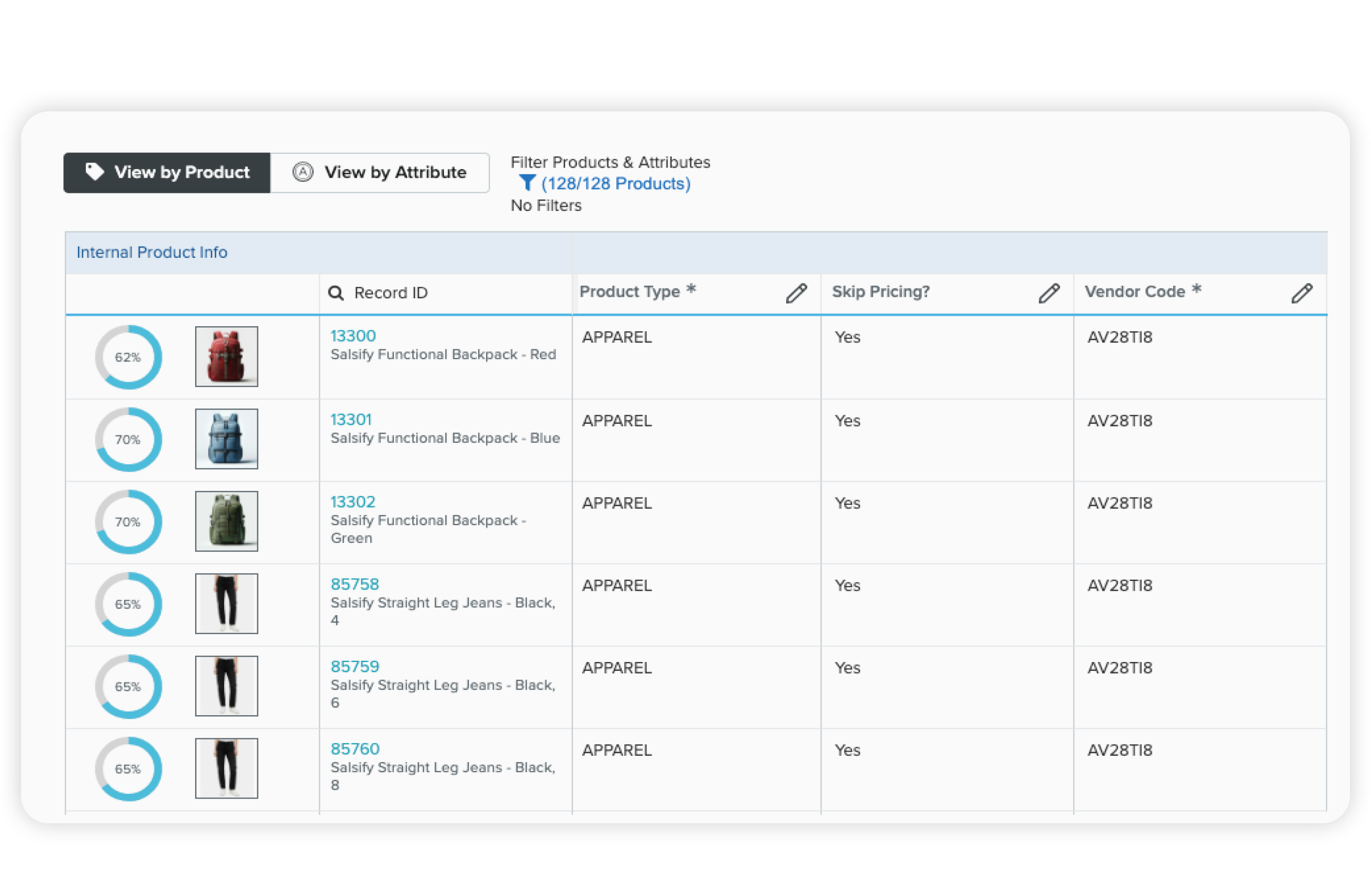Click the Record ID search field
This screenshot has width=1371, height=896.
click(x=445, y=293)
